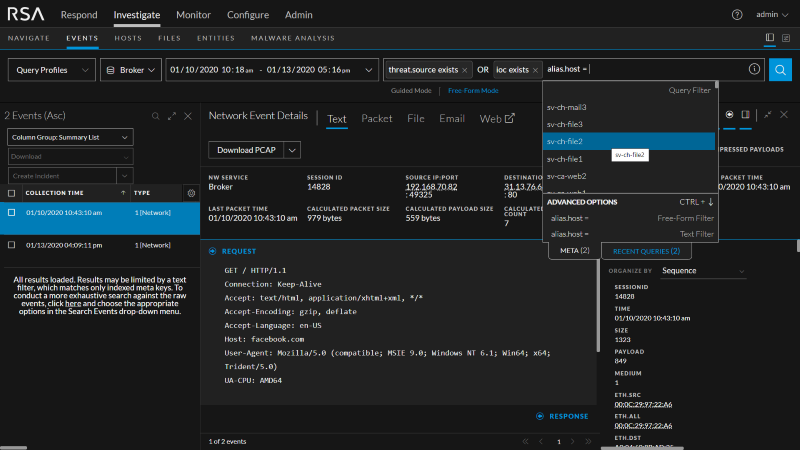The width and height of the screenshot is (800, 450).
Task: Open the Admin menu
Action: 298,15
